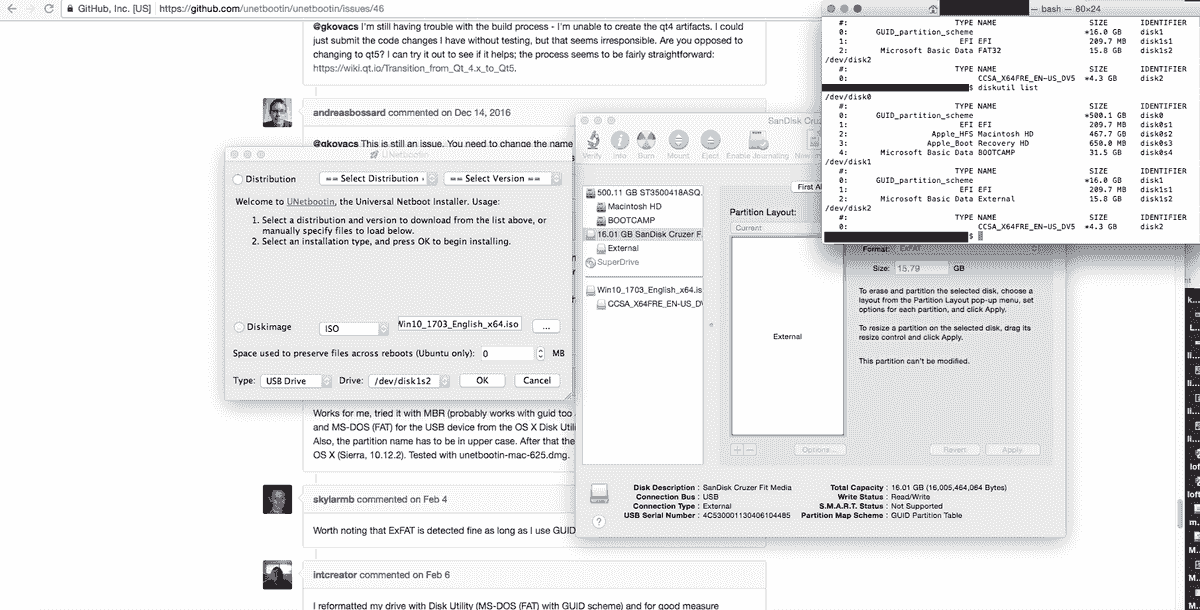Open Disk Utility help question mark
The width and height of the screenshot is (1200, 610).
click(x=598, y=521)
